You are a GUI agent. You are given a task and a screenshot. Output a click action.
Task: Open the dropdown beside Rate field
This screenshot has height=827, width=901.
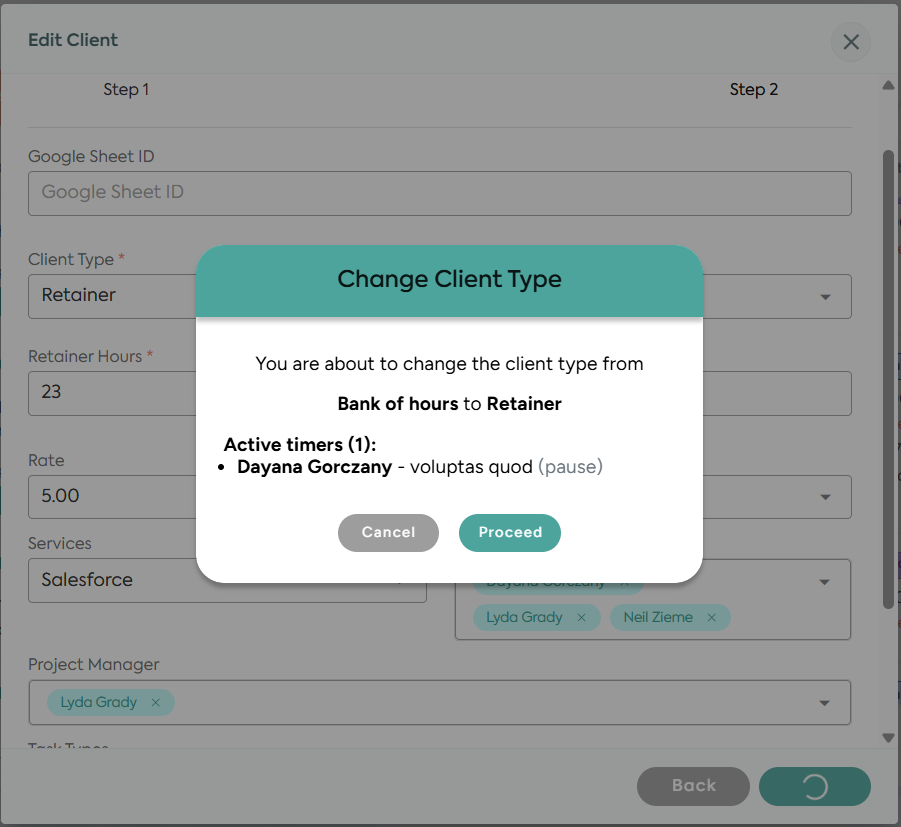click(825, 497)
